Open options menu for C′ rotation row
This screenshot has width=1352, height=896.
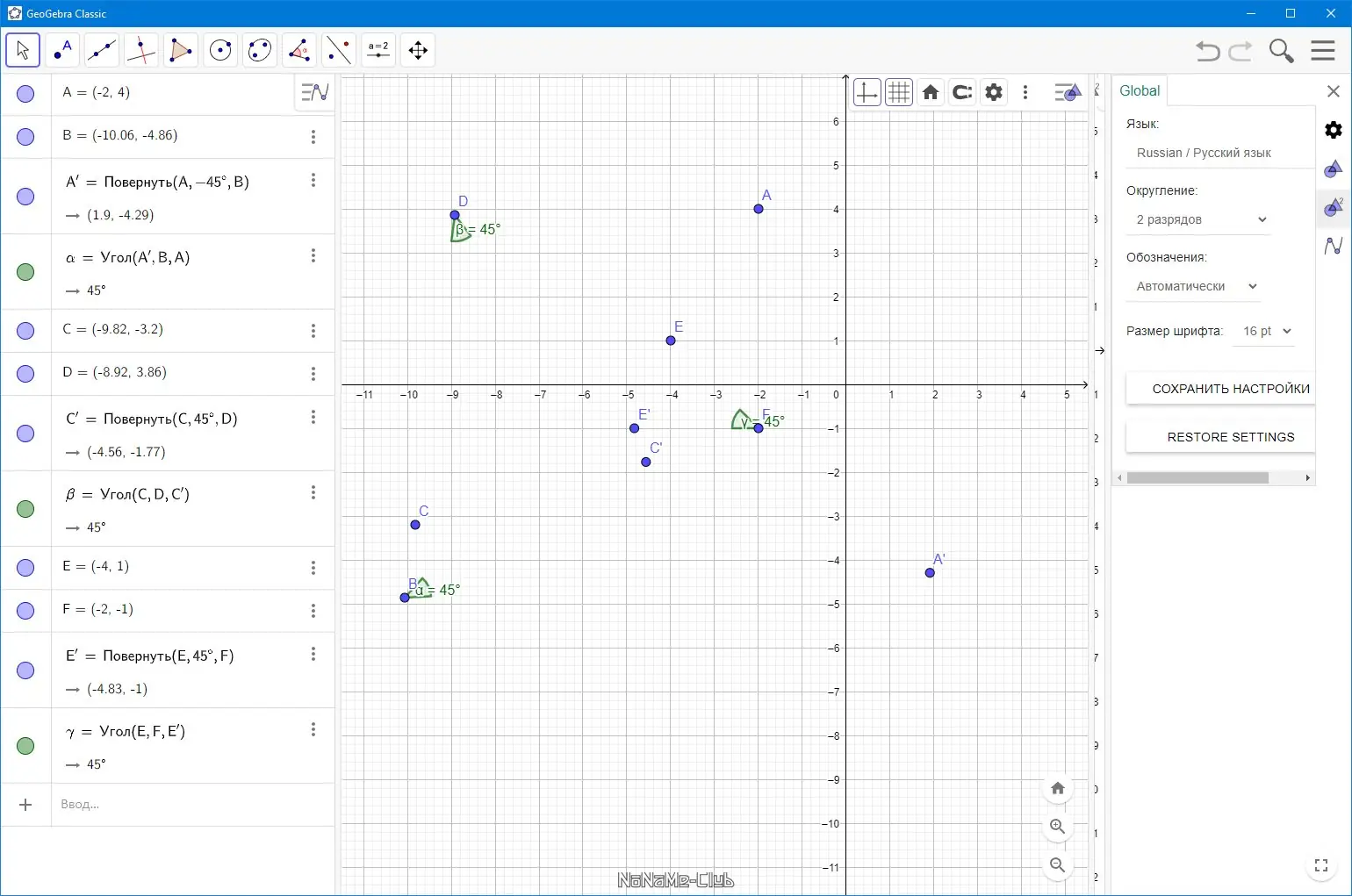[313, 417]
